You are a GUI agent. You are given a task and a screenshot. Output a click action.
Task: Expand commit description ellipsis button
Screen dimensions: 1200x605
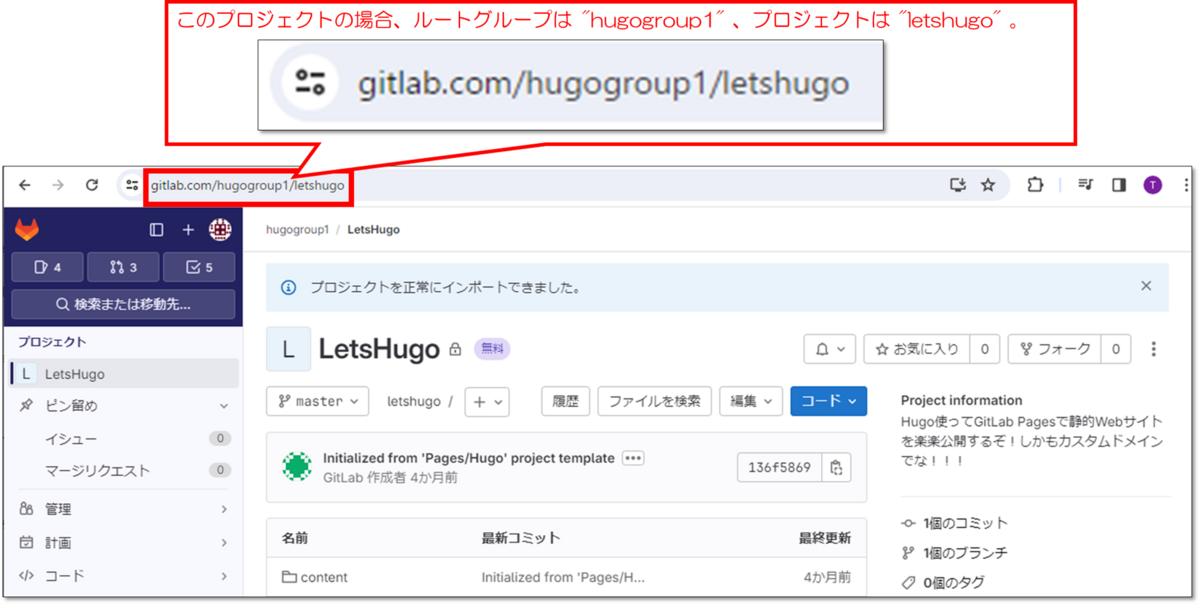click(633, 458)
